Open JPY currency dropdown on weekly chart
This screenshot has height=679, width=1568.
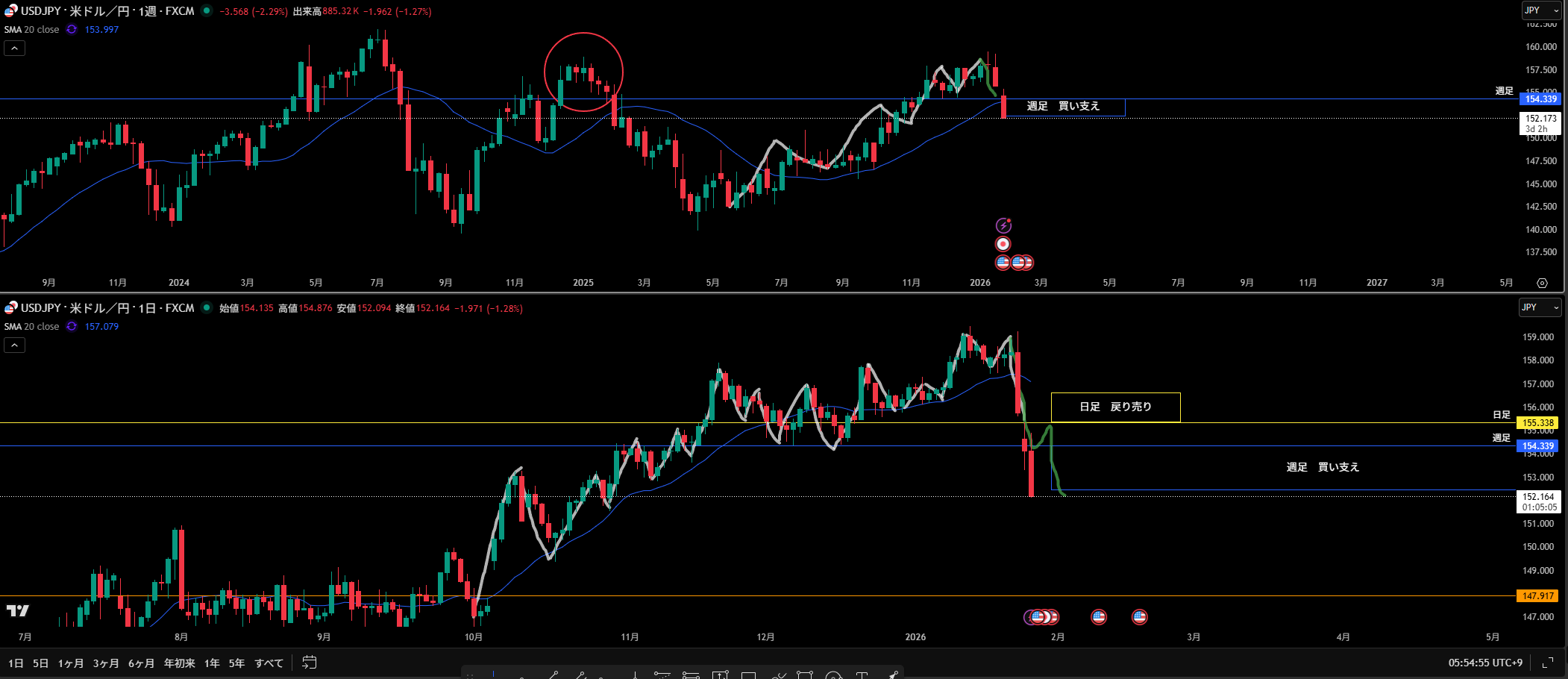coord(1540,10)
